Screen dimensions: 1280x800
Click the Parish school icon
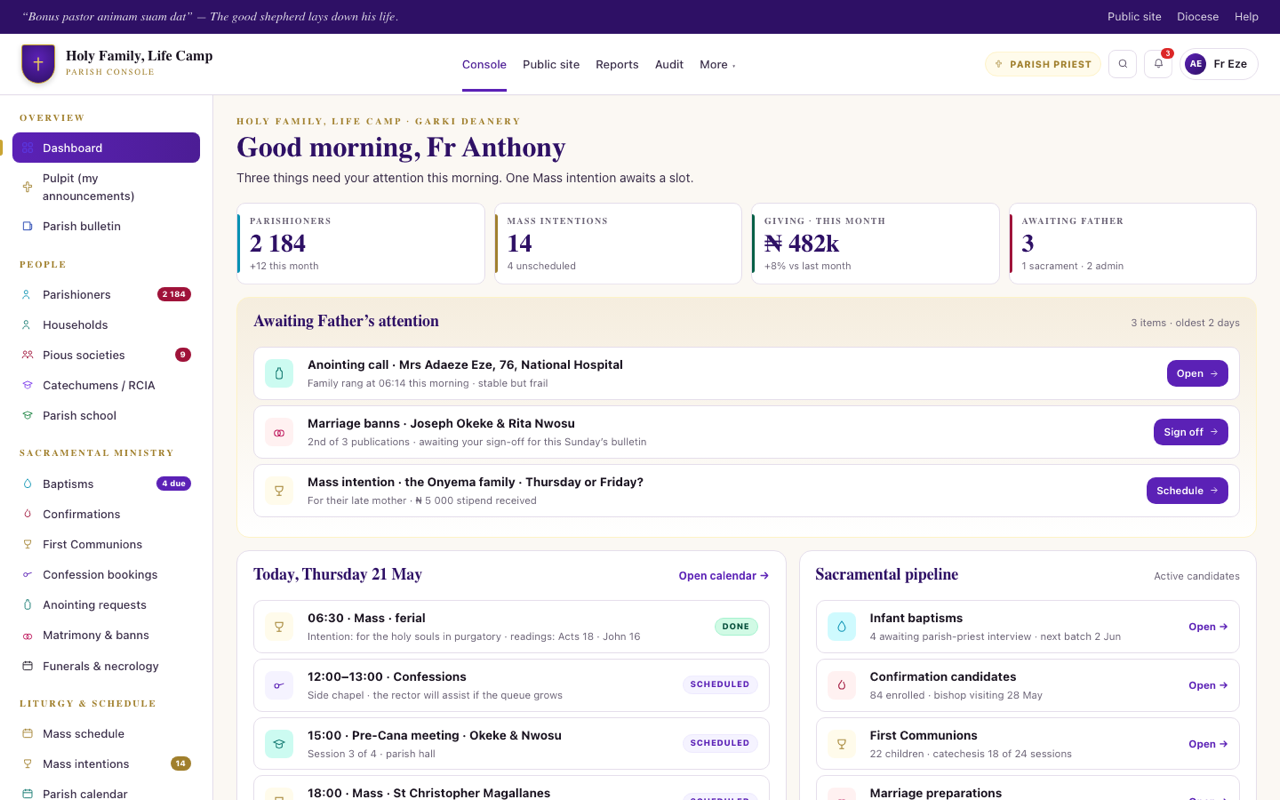click(28, 416)
